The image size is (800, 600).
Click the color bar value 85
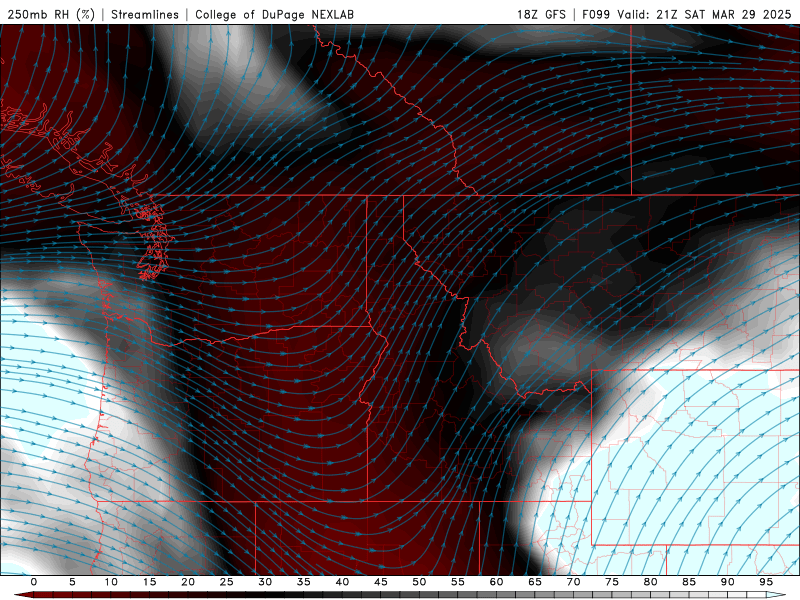click(x=689, y=582)
